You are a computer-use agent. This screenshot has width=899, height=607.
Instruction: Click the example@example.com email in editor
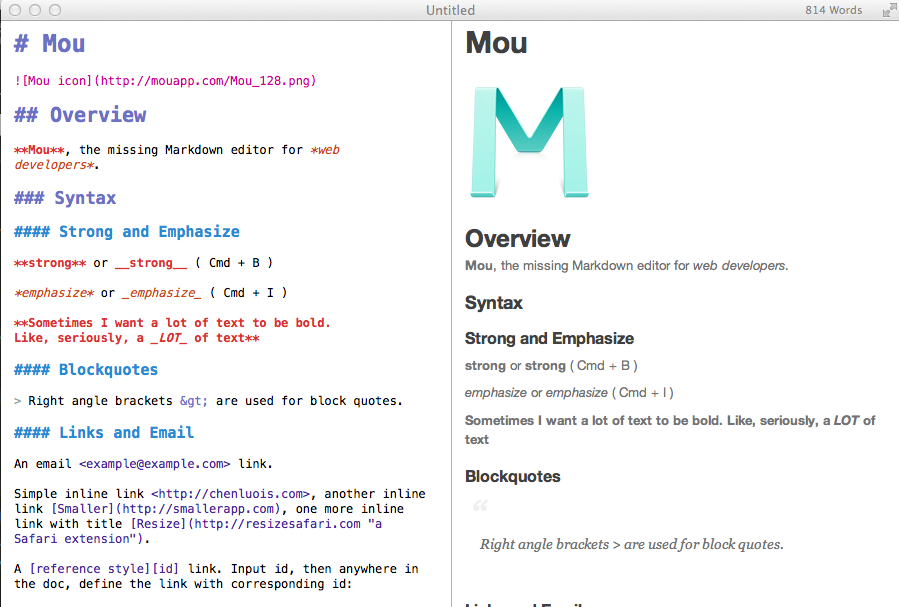[155, 464]
